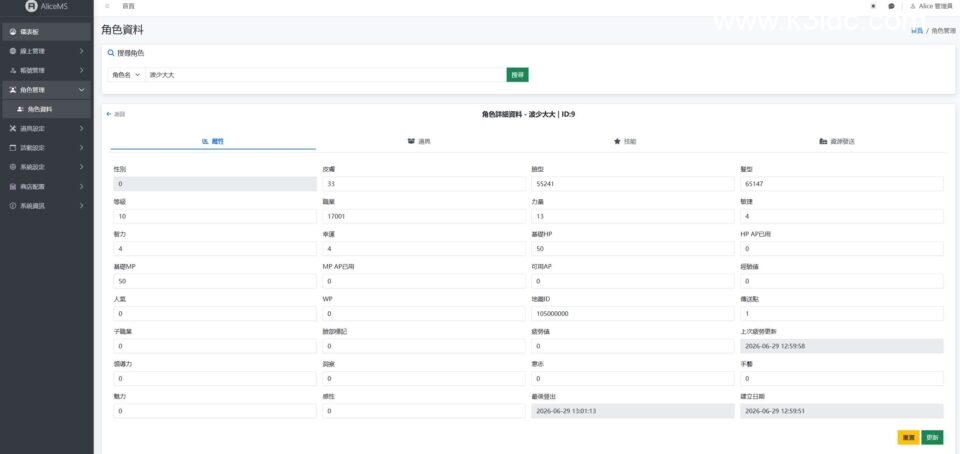960x454 pixels.
Task: Click the 力量 field showing 13
Action: click(x=632, y=217)
